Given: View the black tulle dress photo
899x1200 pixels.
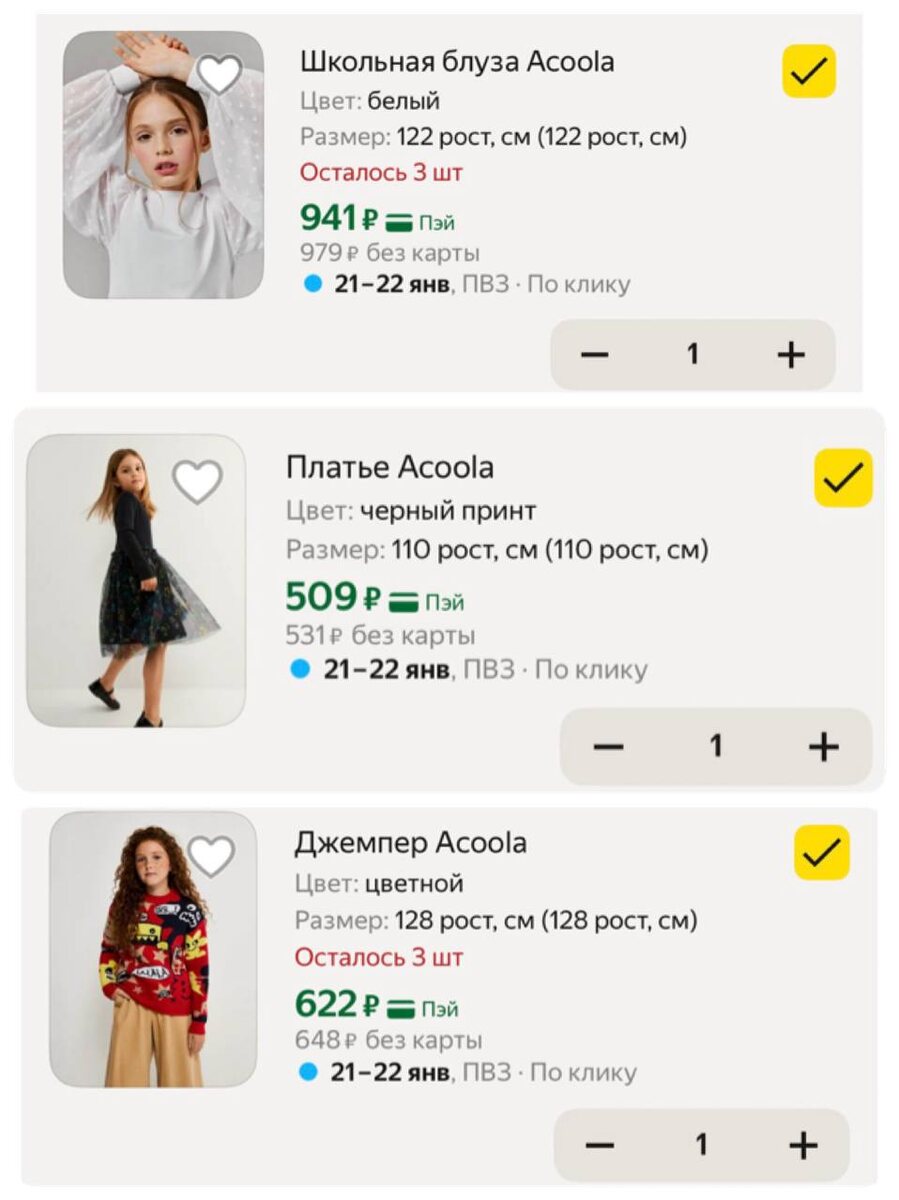Looking at the screenshot, I should 136,581.
